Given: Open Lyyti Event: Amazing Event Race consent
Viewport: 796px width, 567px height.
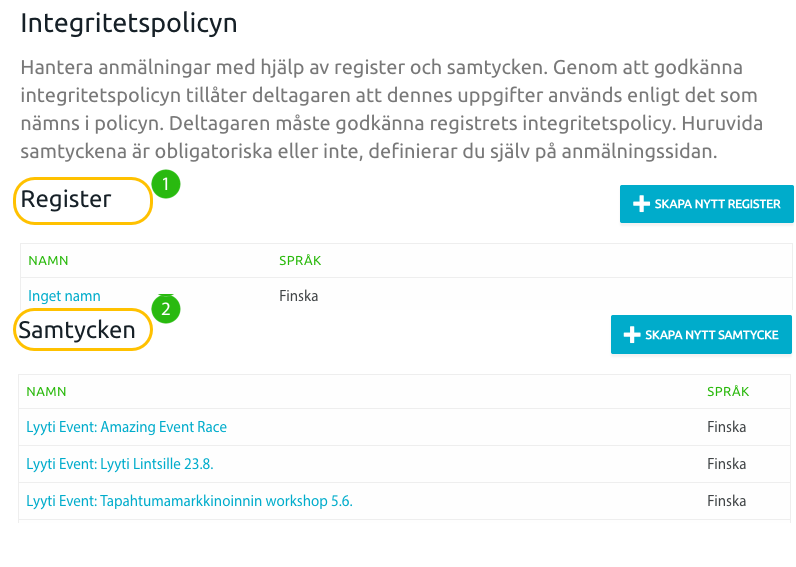Looking at the screenshot, I should tap(127, 427).
